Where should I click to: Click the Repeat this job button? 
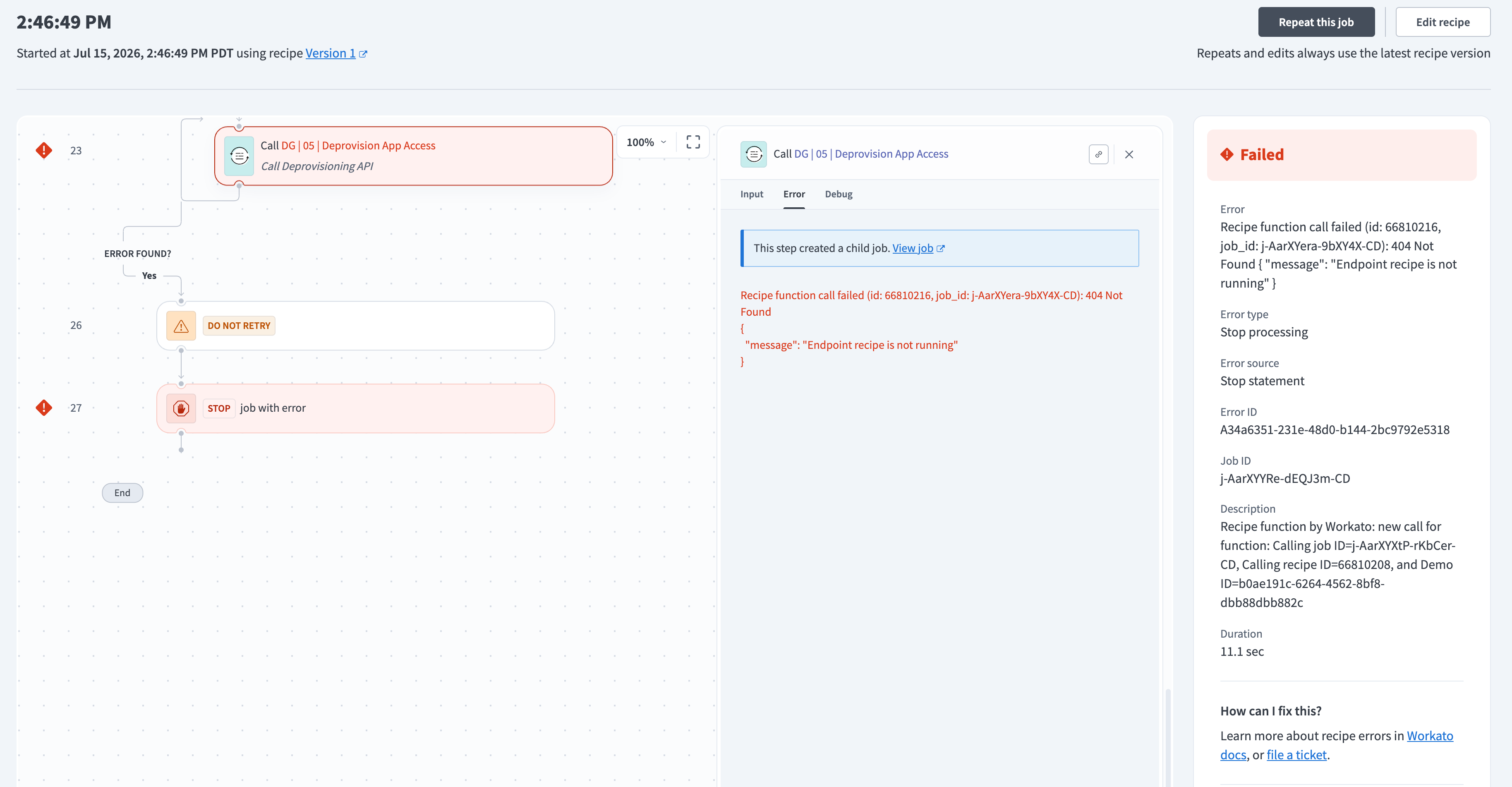pyautogui.click(x=1316, y=22)
